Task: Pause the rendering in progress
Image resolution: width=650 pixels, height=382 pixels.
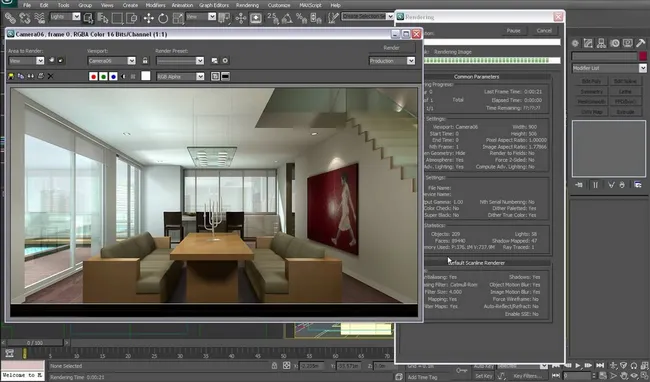Action: pyautogui.click(x=513, y=31)
